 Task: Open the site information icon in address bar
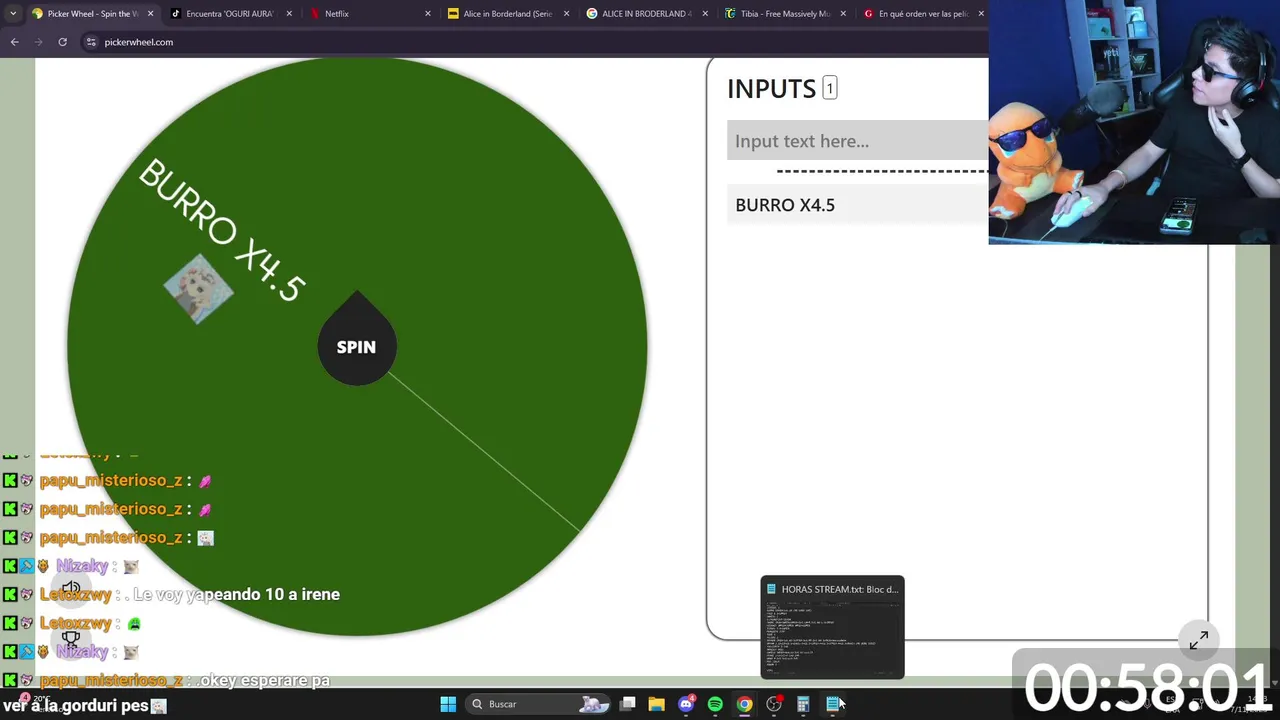click(91, 42)
